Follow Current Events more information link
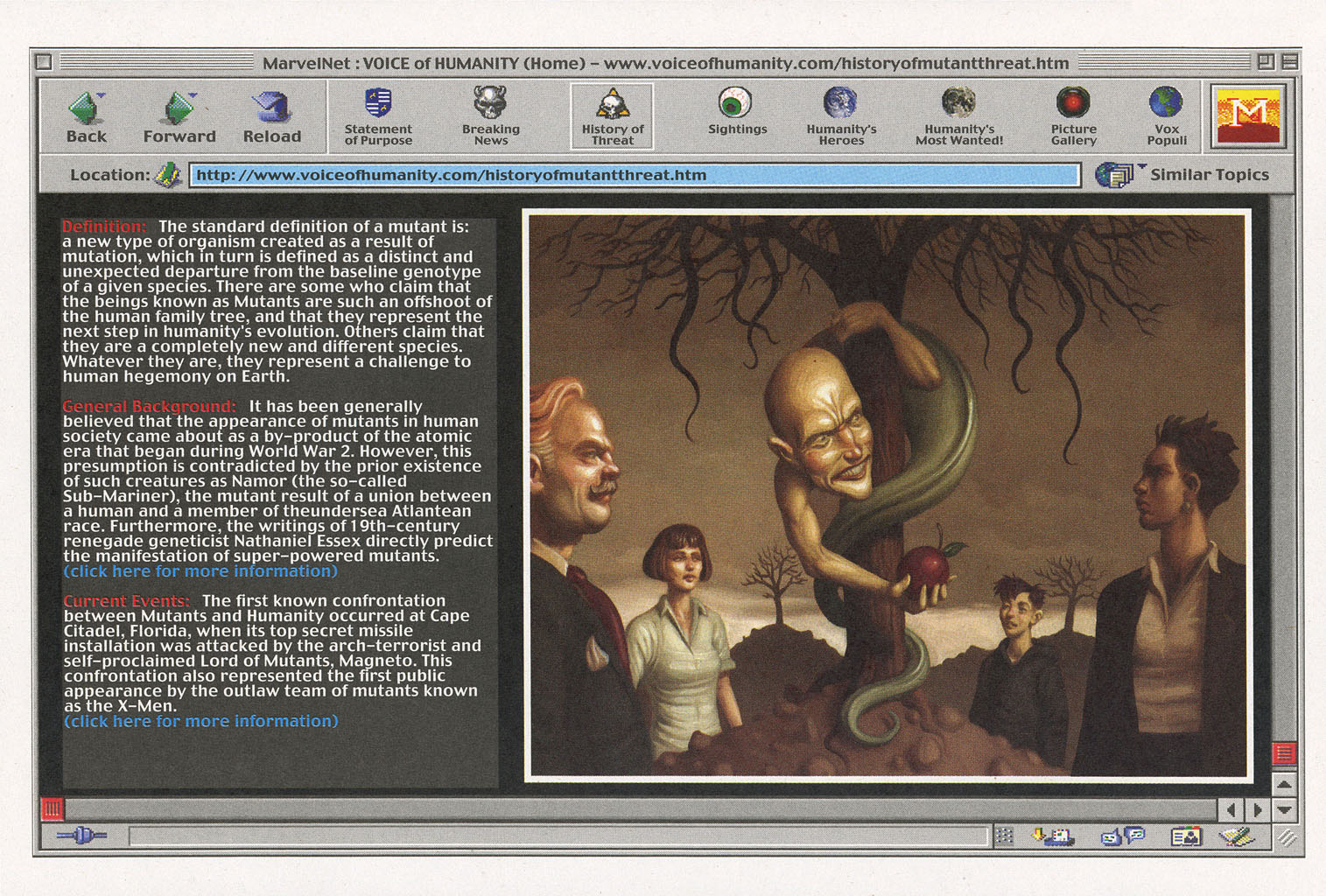The height and width of the screenshot is (896, 1326). click(200, 722)
